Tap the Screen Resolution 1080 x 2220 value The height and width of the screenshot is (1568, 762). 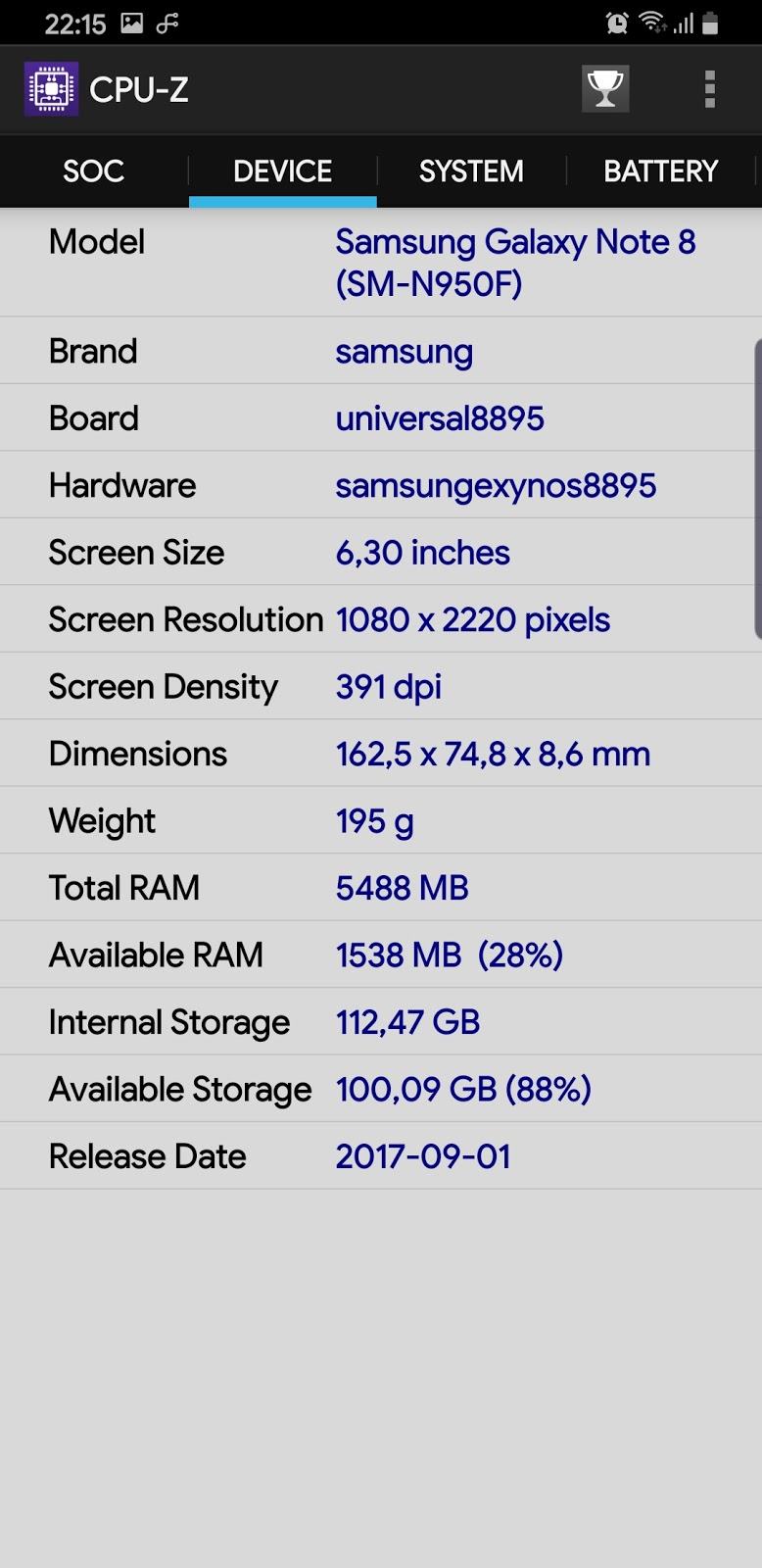(472, 619)
